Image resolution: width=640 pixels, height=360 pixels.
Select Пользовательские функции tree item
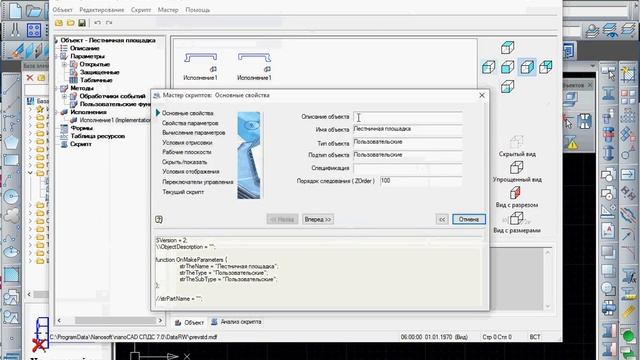[115, 104]
